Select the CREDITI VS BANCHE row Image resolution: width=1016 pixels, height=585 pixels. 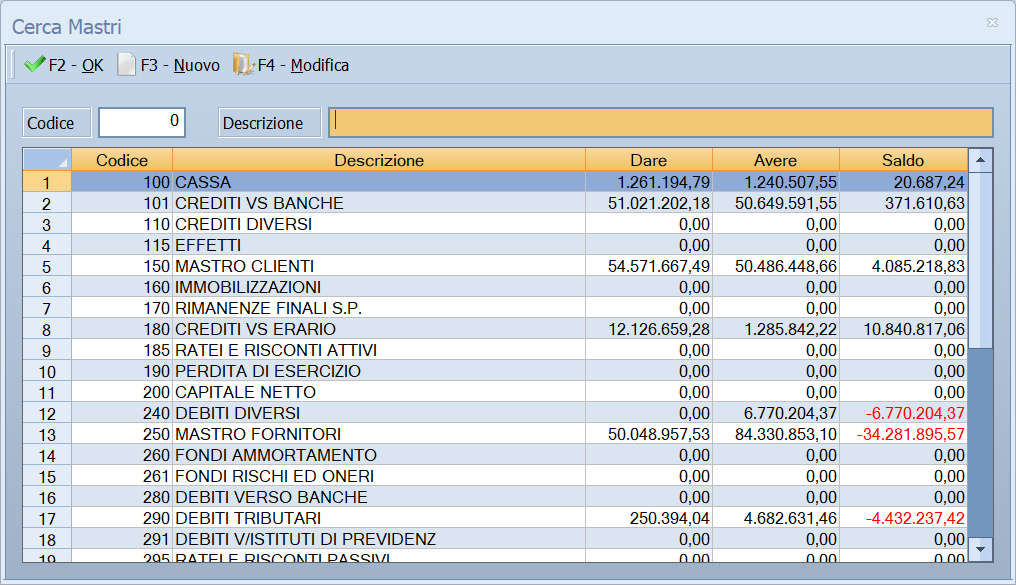(x=495, y=203)
